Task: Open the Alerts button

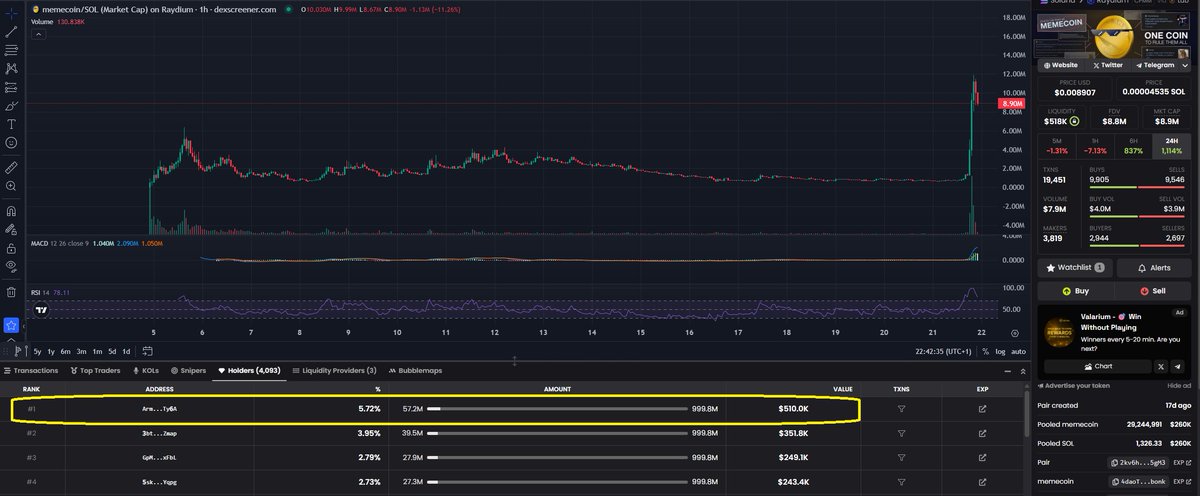Action: 1154,268
